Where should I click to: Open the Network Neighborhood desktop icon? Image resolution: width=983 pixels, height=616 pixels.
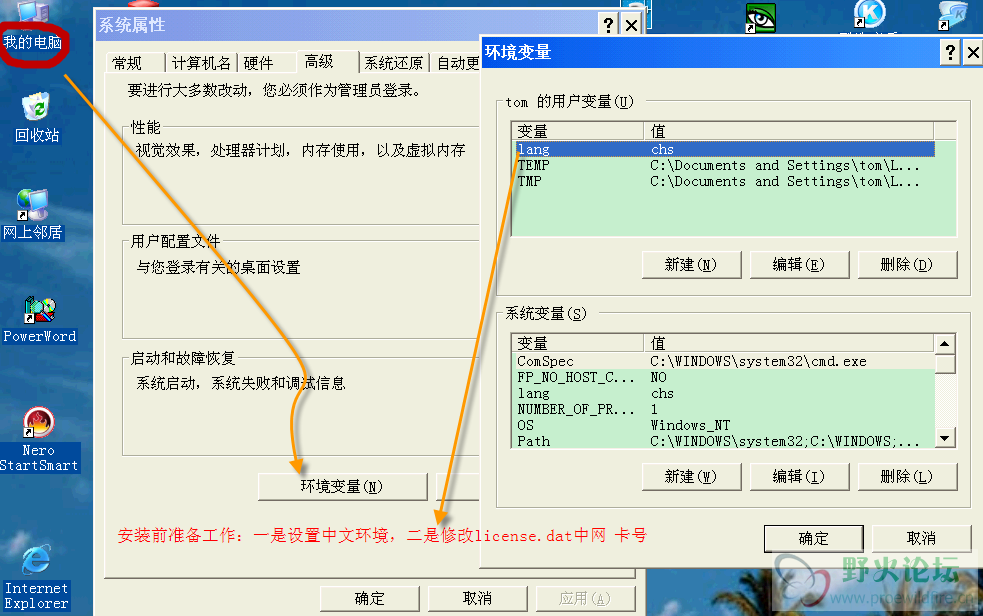click(33, 214)
